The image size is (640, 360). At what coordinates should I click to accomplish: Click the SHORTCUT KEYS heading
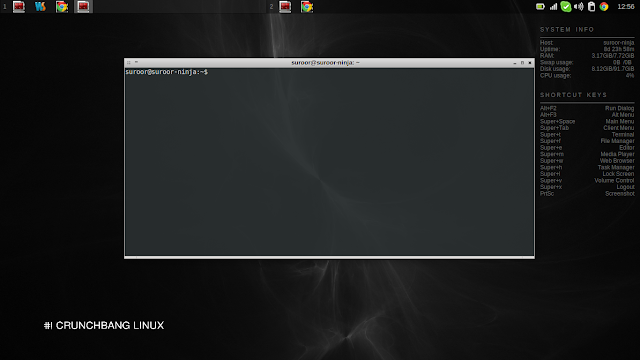[573, 95]
